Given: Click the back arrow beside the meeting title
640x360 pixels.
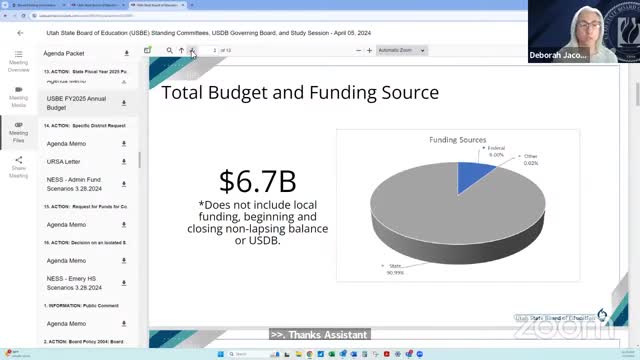Looking at the screenshot, I should pos(20,33).
